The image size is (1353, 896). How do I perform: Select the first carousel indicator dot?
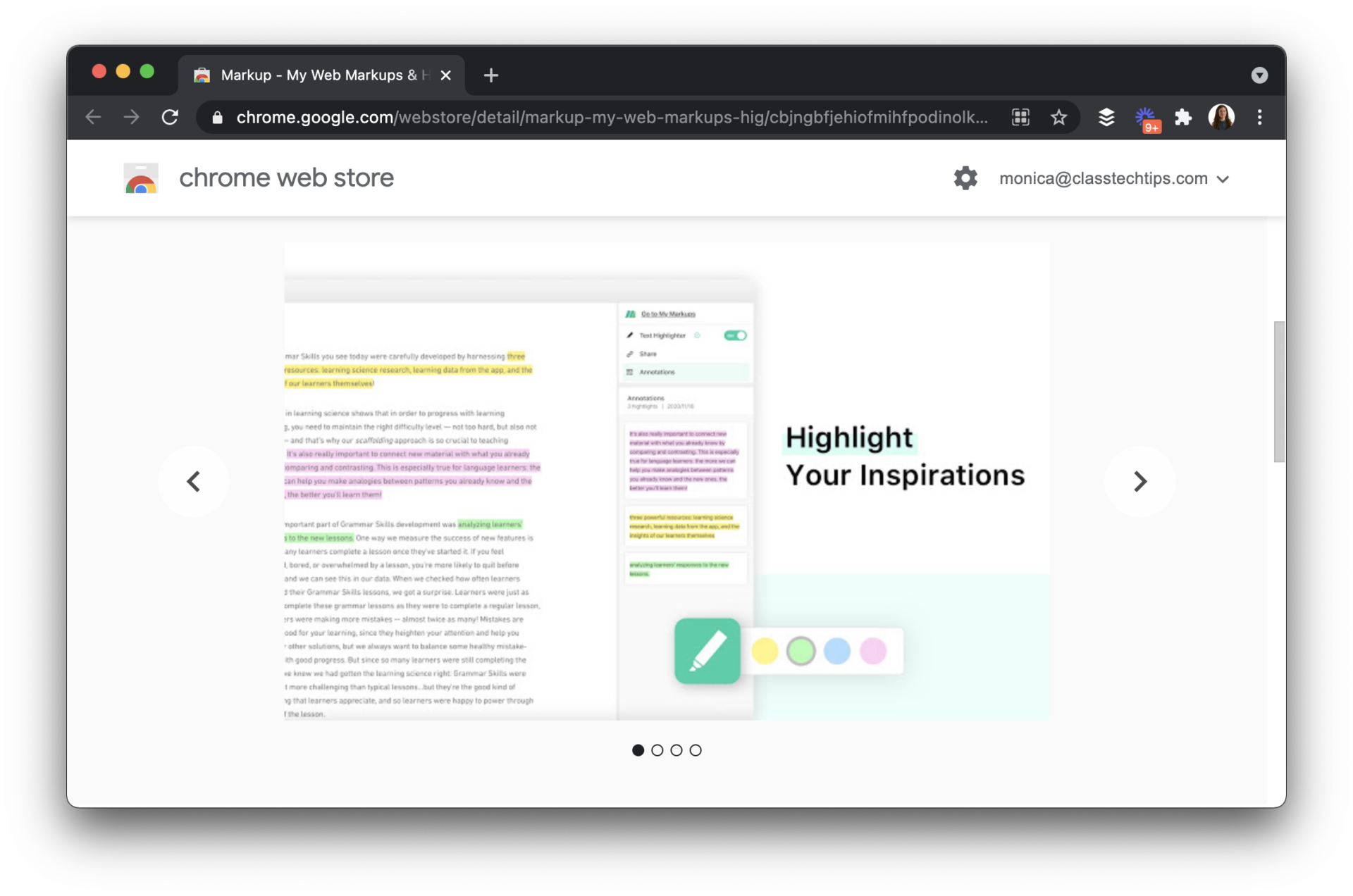tap(638, 750)
